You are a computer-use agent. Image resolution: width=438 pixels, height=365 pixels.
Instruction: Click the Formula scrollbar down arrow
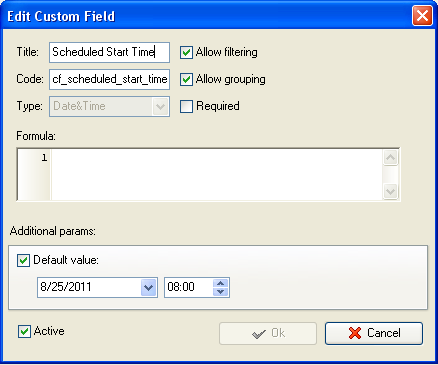tap(390, 191)
